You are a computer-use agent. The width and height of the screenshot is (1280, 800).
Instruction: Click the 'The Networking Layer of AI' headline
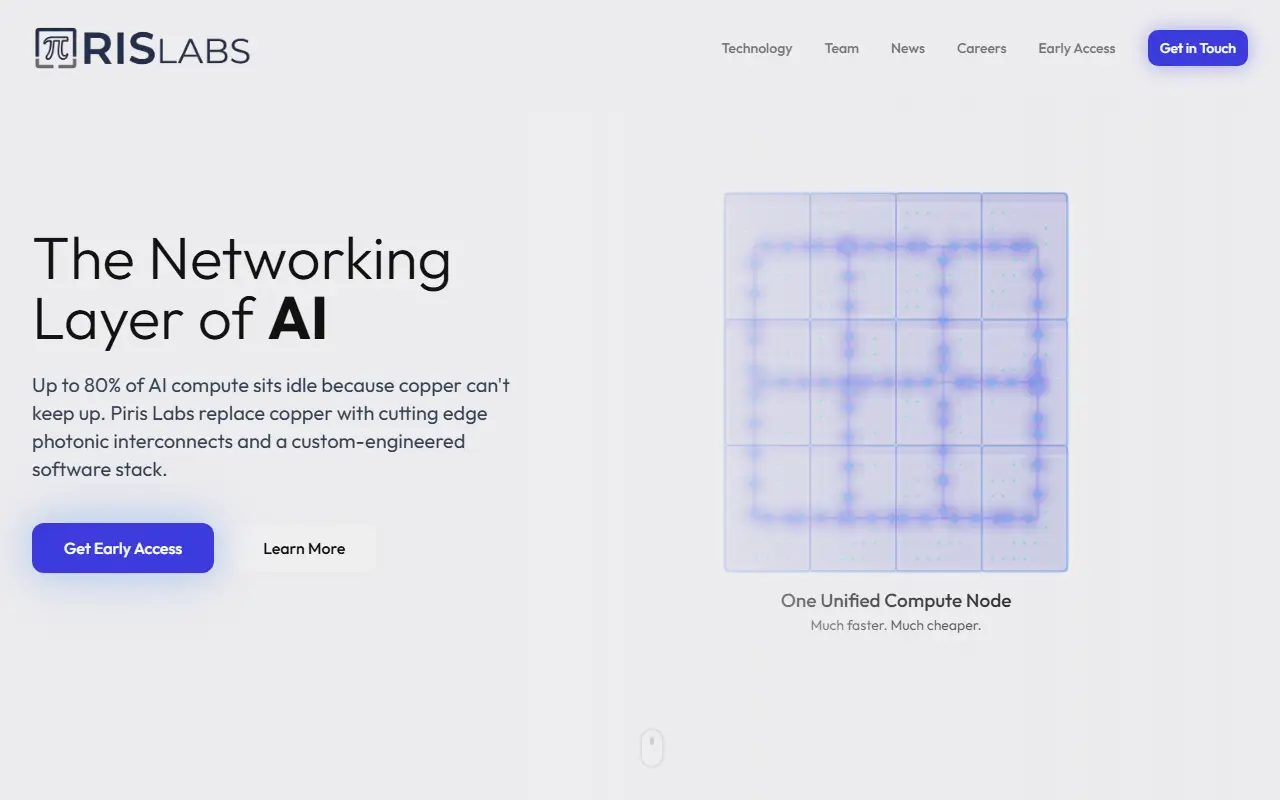tap(242, 288)
